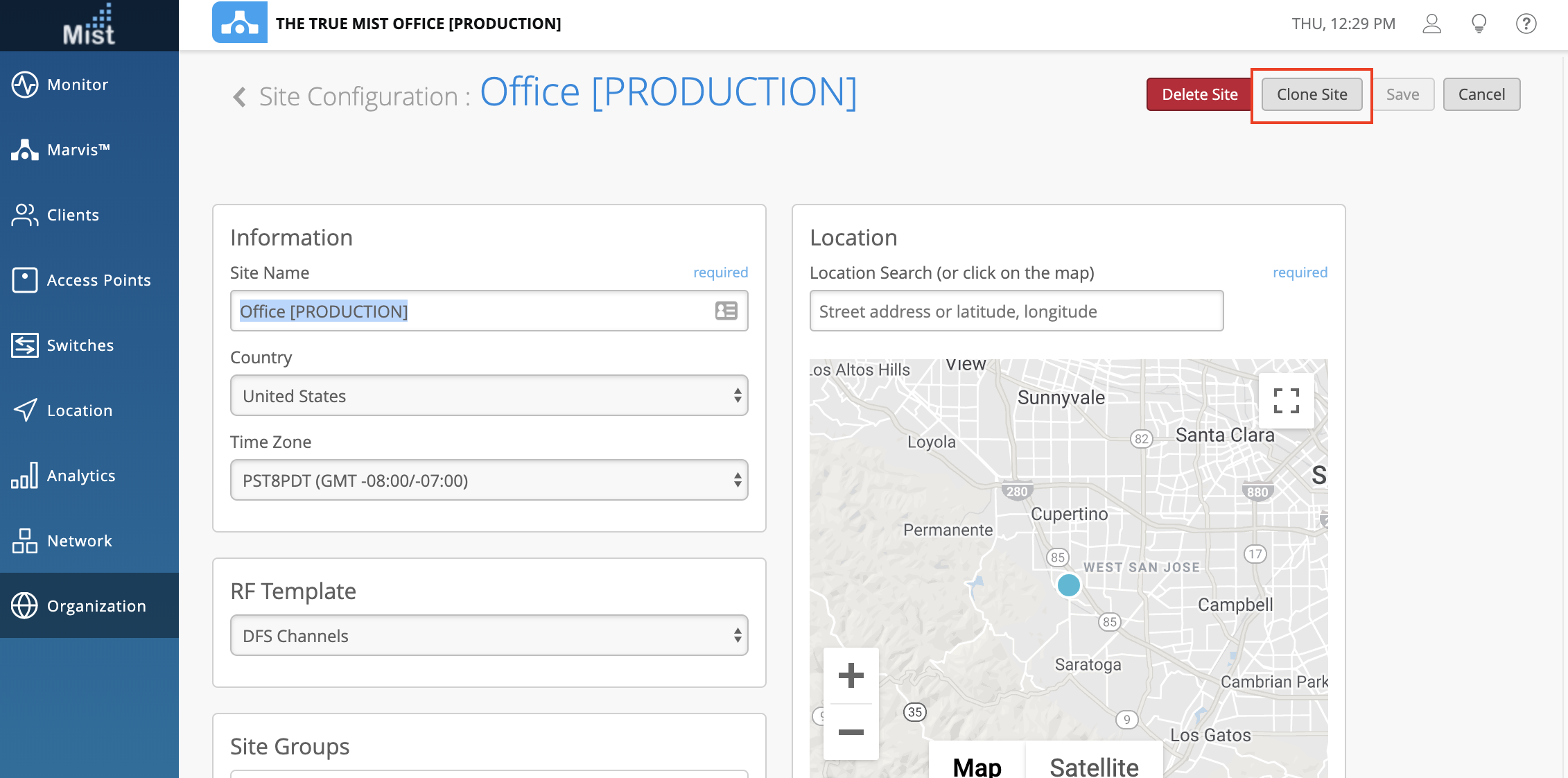The image size is (1568, 778).
Task: Open the Time Zone dropdown
Action: (489, 481)
